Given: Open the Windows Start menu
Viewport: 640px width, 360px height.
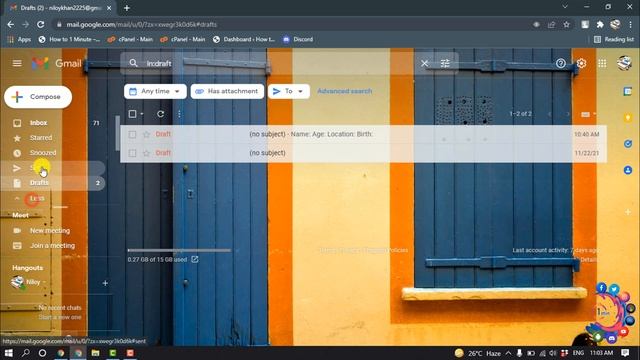Looking at the screenshot, I should pos(8,353).
